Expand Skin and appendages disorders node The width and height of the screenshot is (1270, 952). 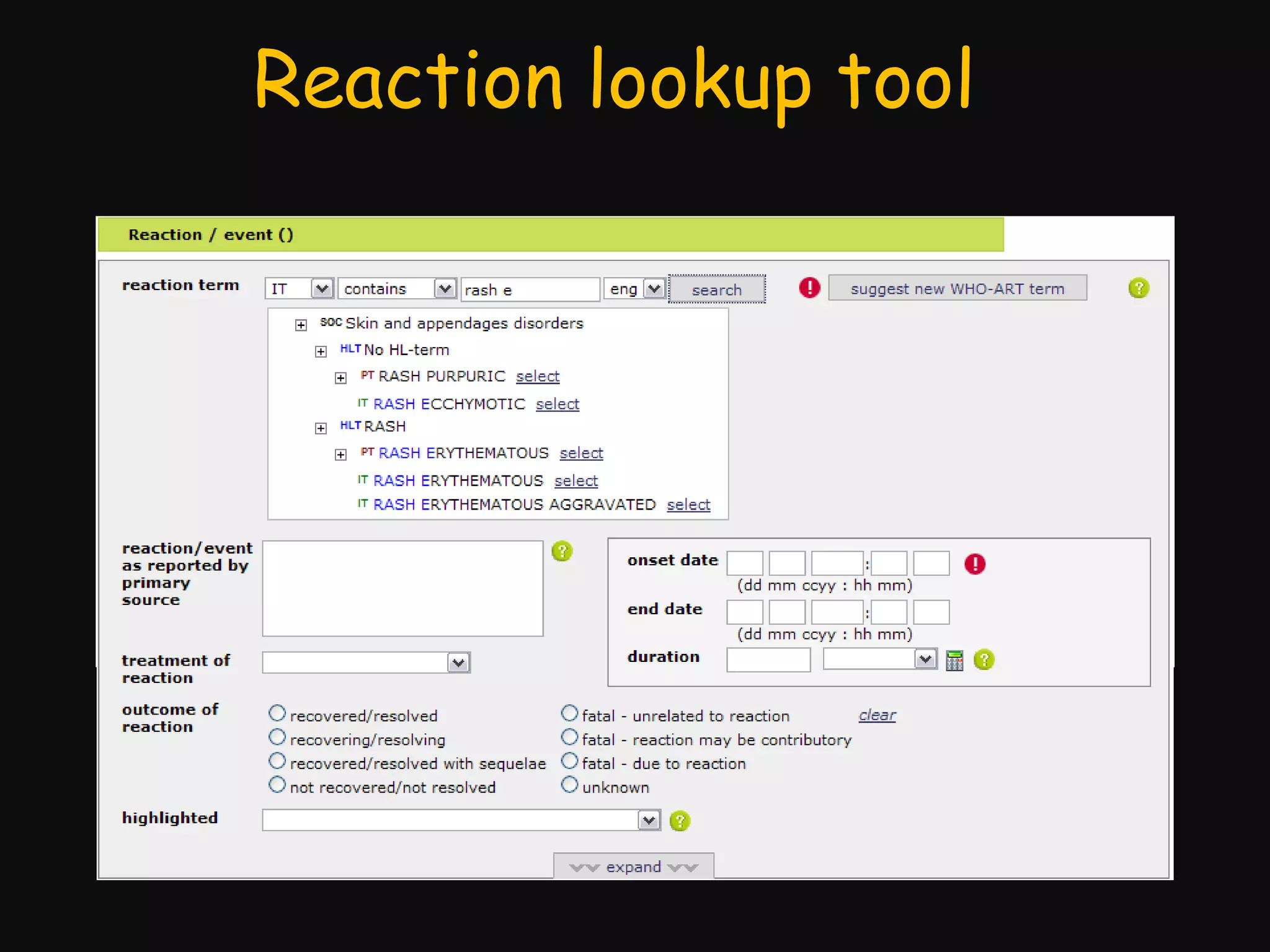[301, 325]
